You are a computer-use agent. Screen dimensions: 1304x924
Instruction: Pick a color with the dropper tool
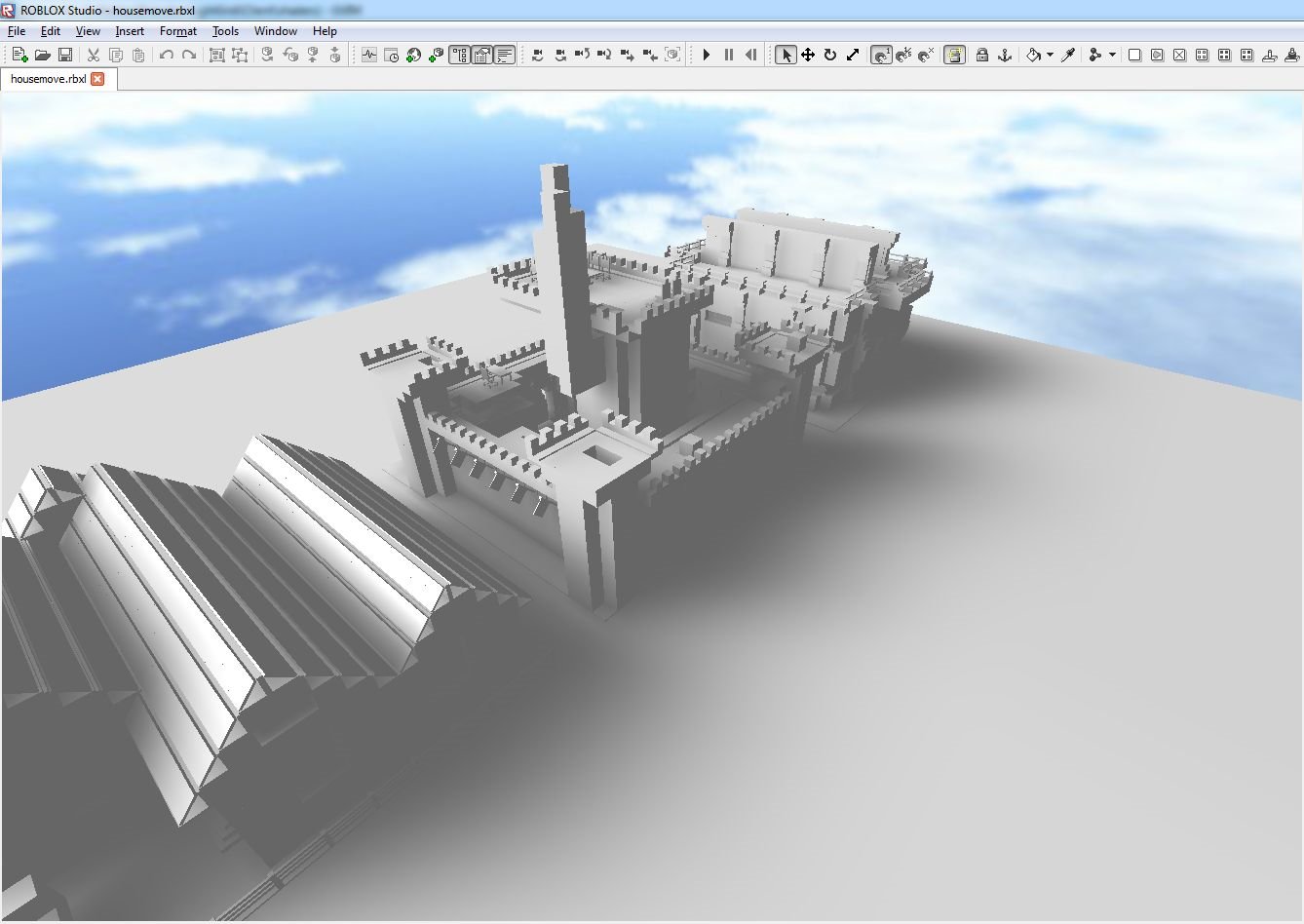(x=1068, y=56)
